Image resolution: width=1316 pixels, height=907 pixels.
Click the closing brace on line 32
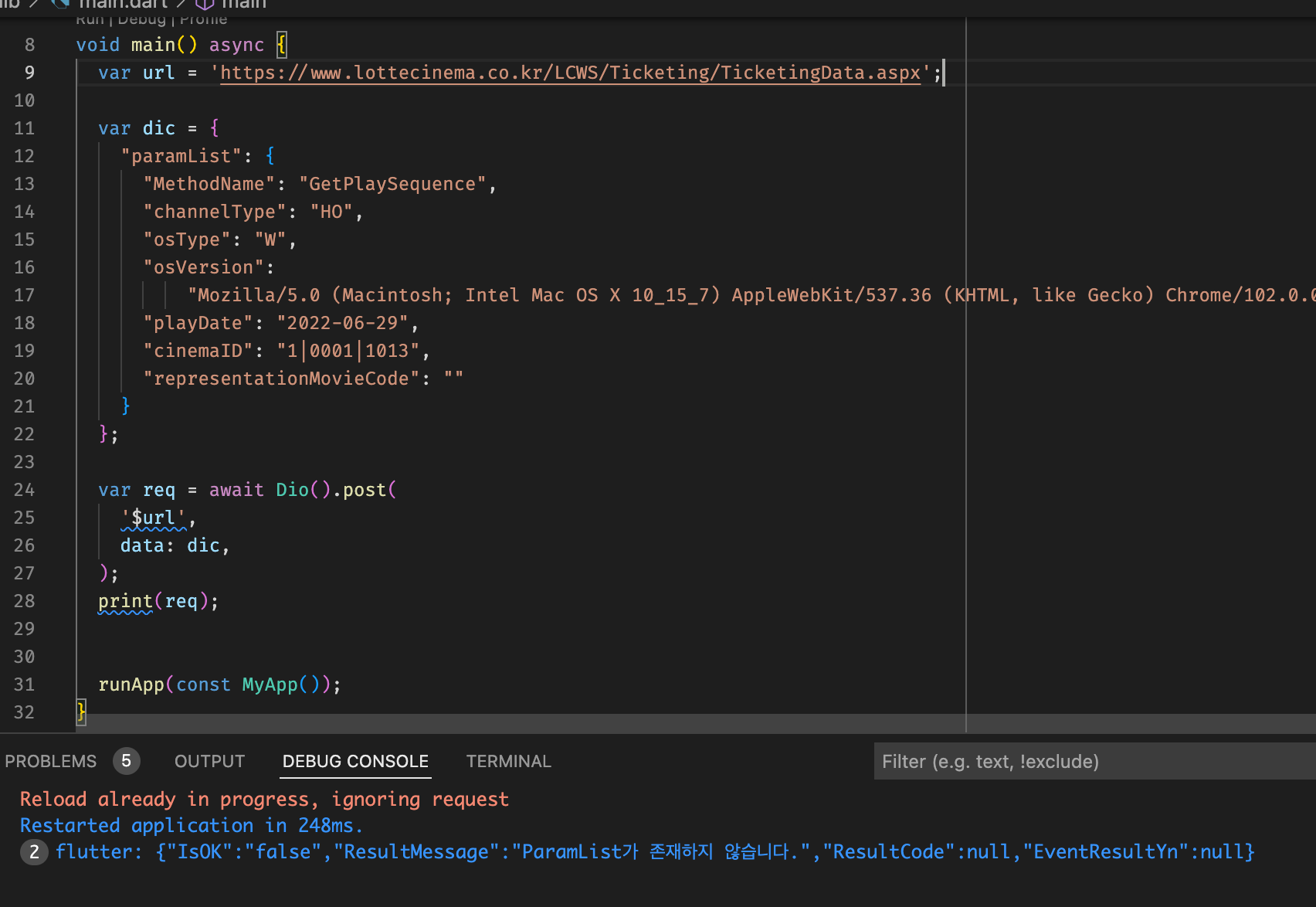tap(81, 712)
